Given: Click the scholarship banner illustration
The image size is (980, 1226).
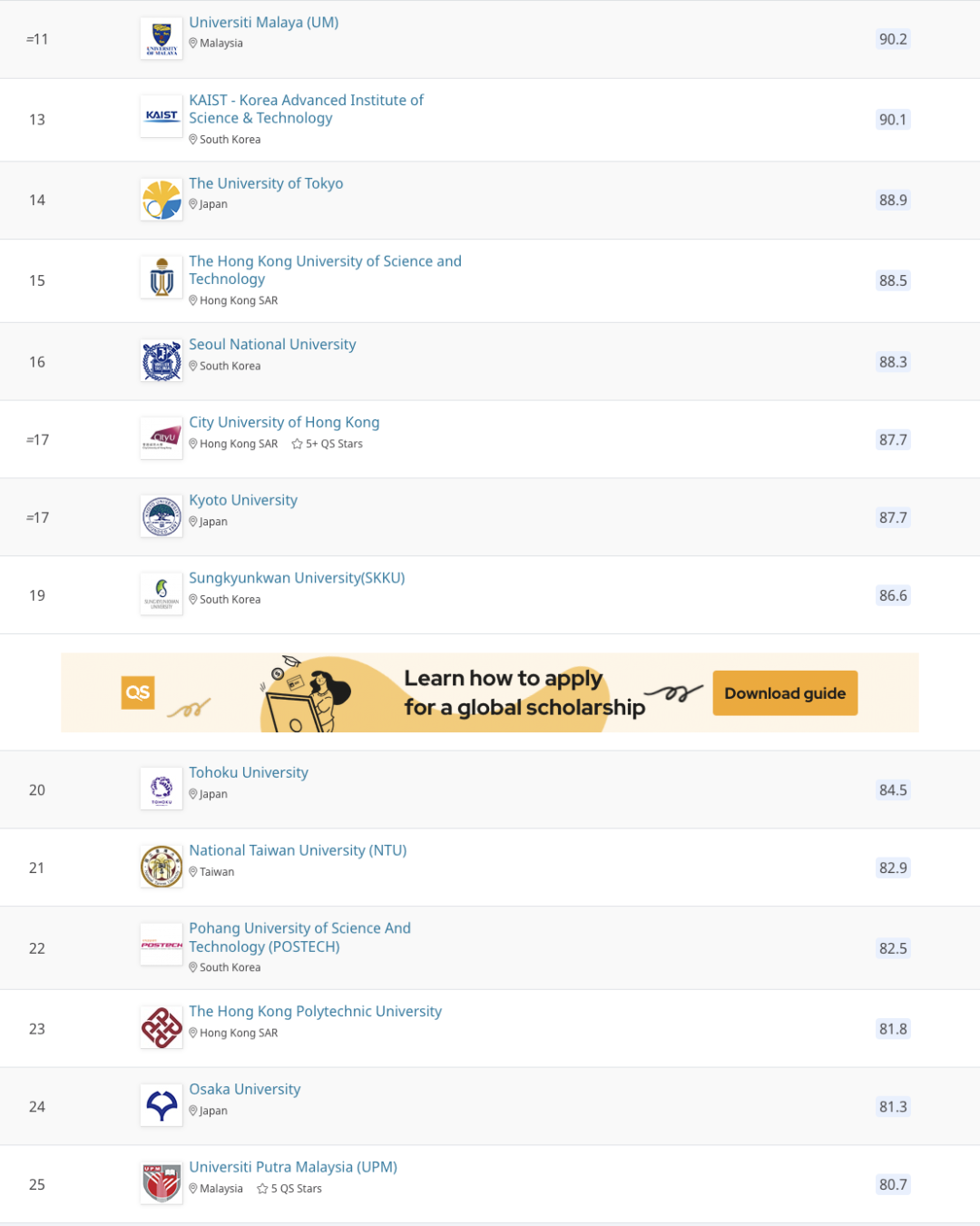Looking at the screenshot, I should pos(307,693).
